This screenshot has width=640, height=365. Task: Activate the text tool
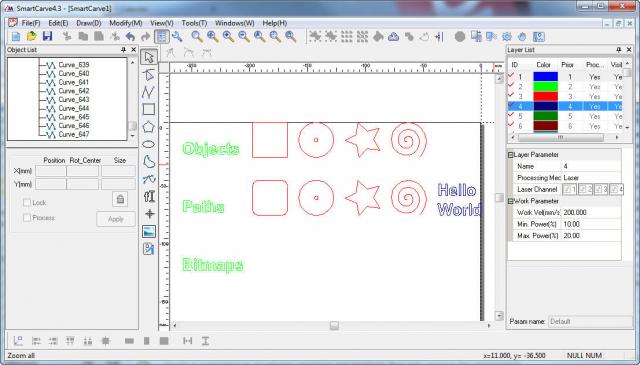pyautogui.click(x=149, y=196)
